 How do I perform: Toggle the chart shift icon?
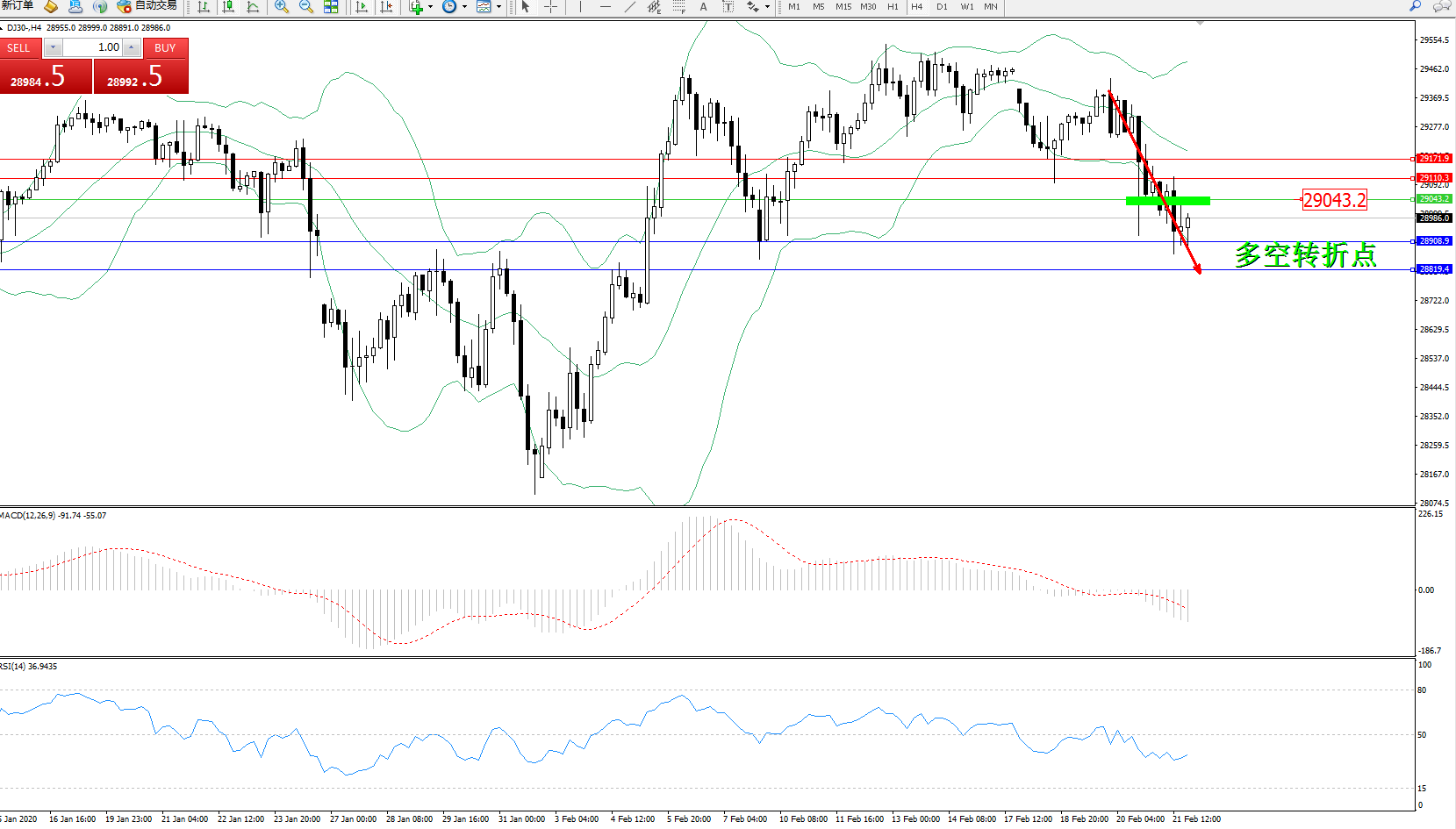(x=386, y=7)
